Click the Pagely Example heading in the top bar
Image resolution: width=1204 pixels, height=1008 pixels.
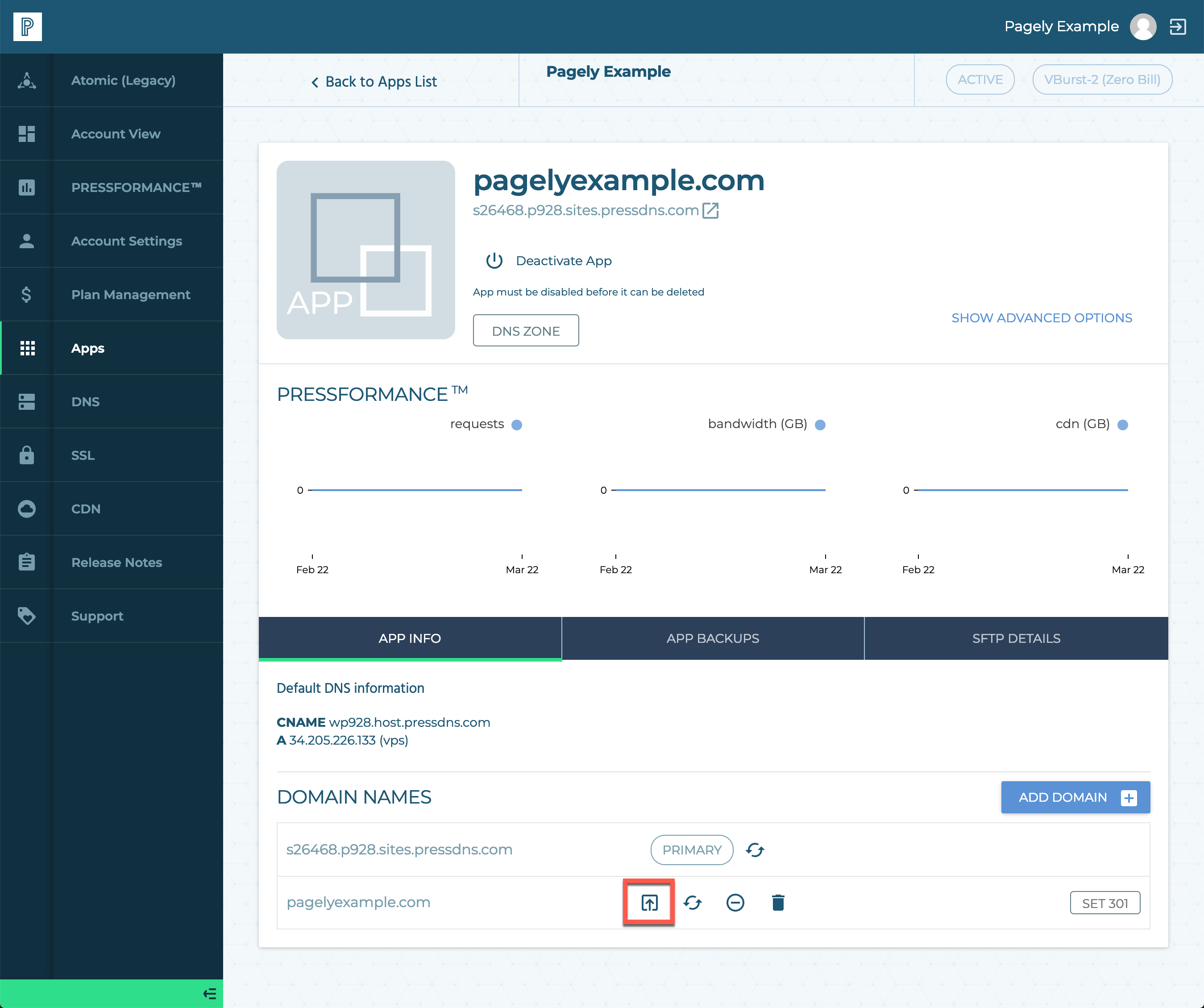608,72
